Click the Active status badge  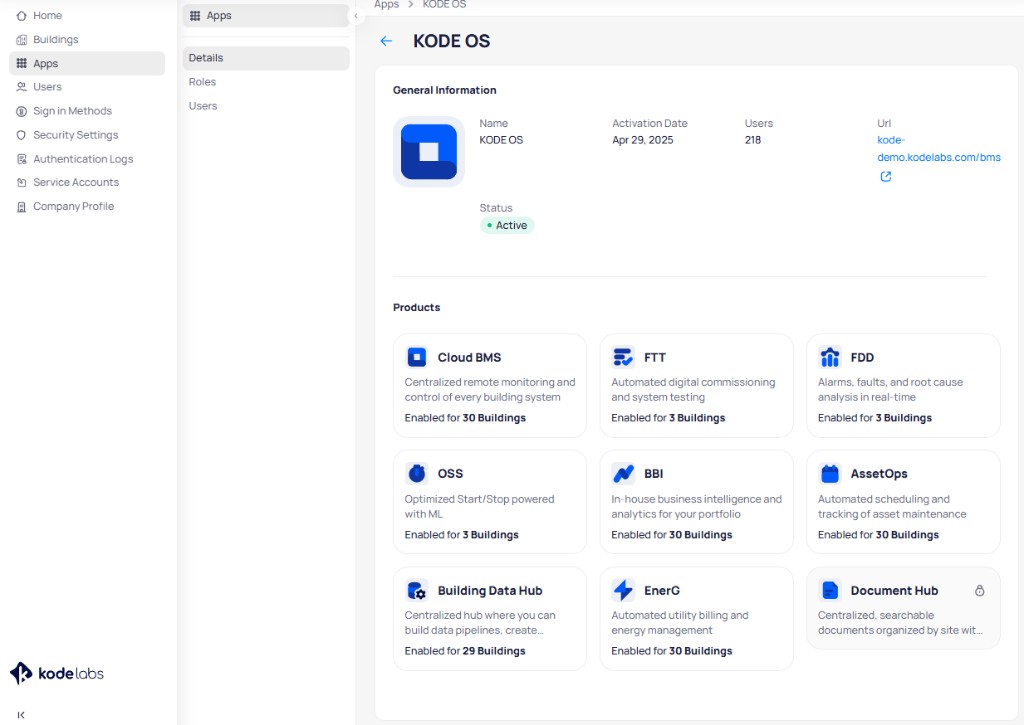(507, 225)
